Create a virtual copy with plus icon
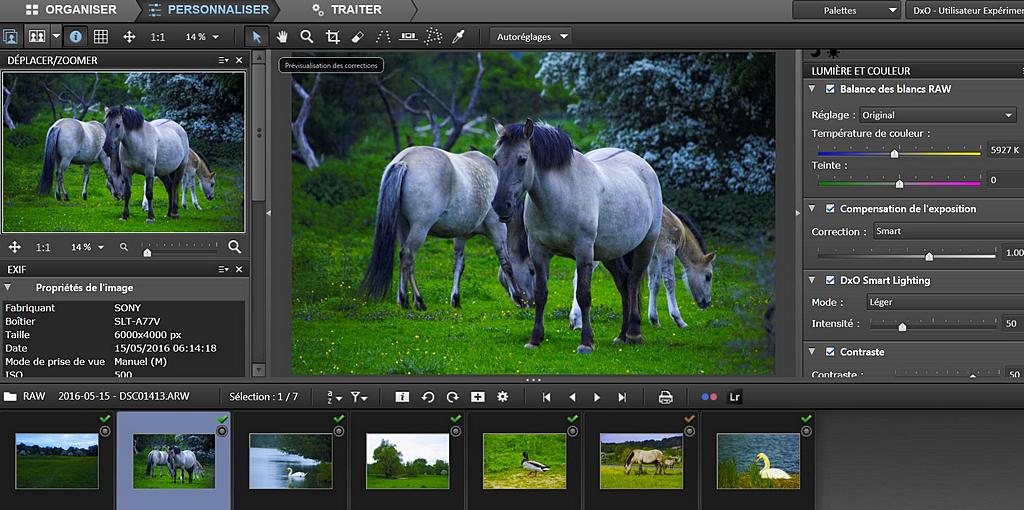 point(477,397)
